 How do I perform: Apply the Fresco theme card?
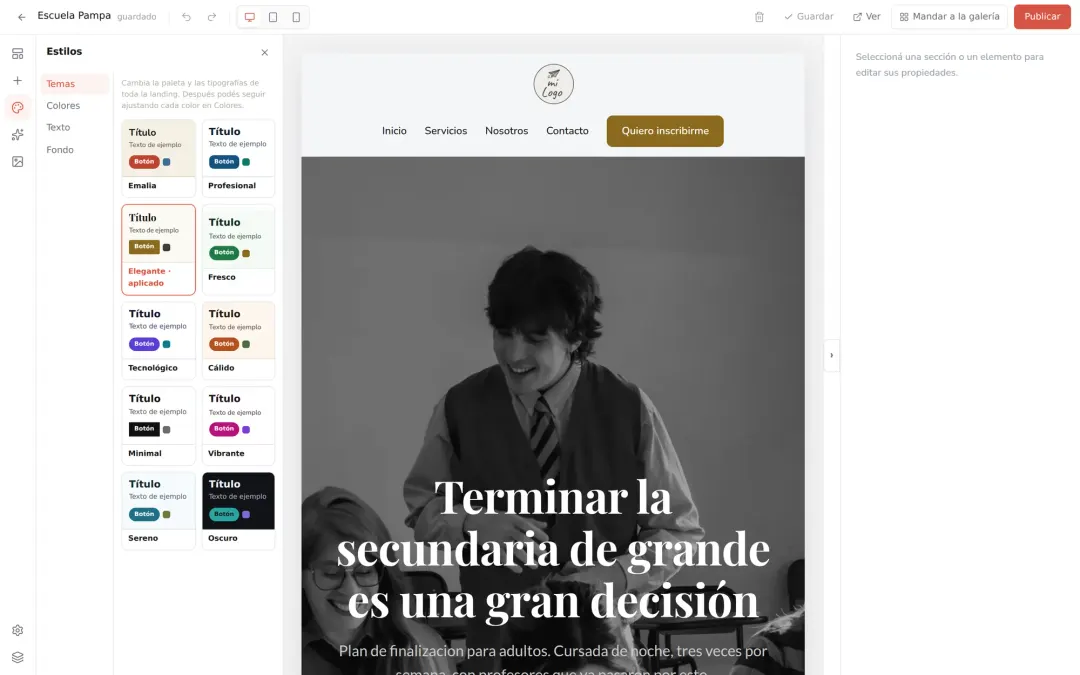point(238,249)
